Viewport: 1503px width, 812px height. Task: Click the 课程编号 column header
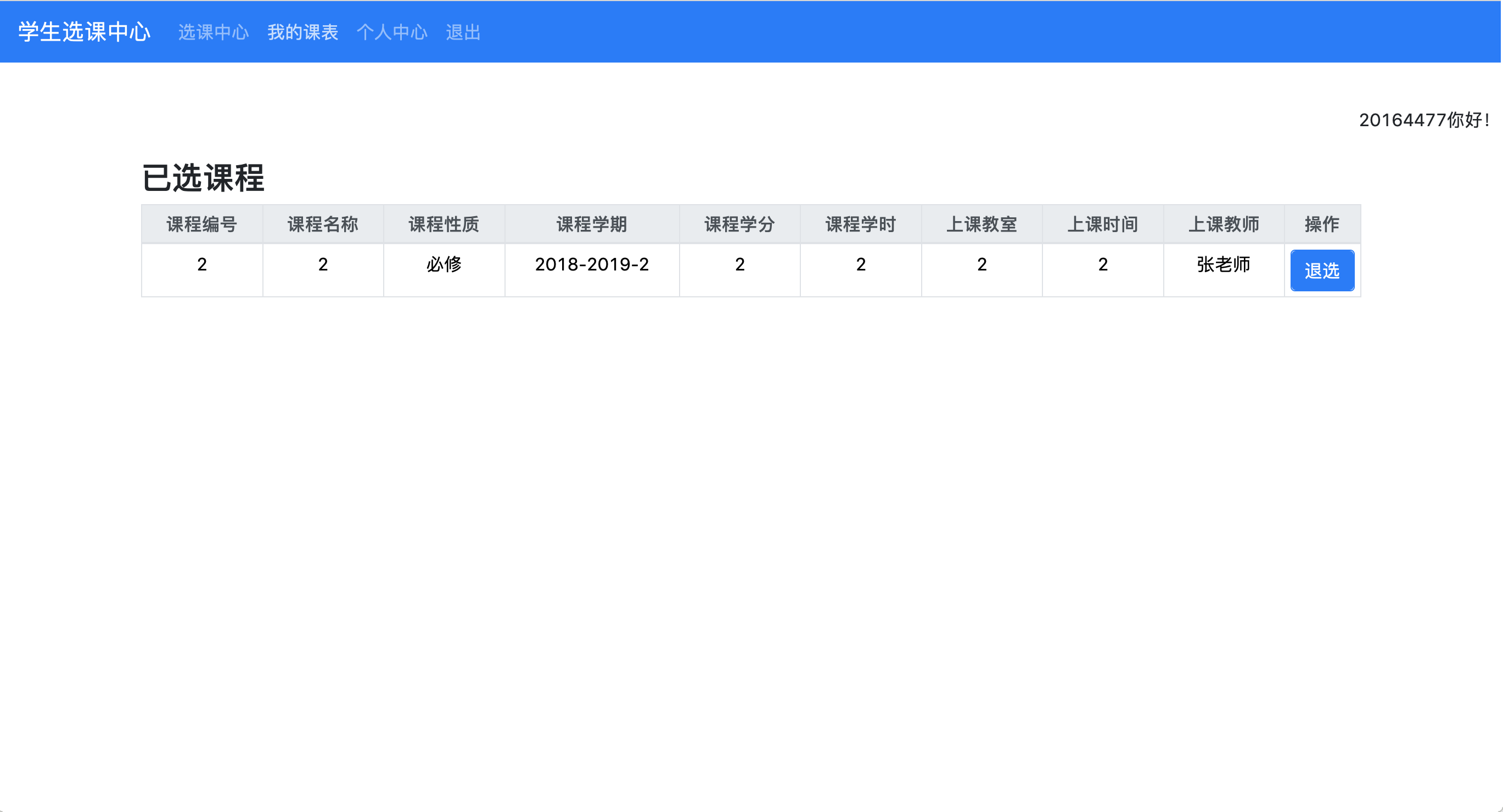click(202, 224)
